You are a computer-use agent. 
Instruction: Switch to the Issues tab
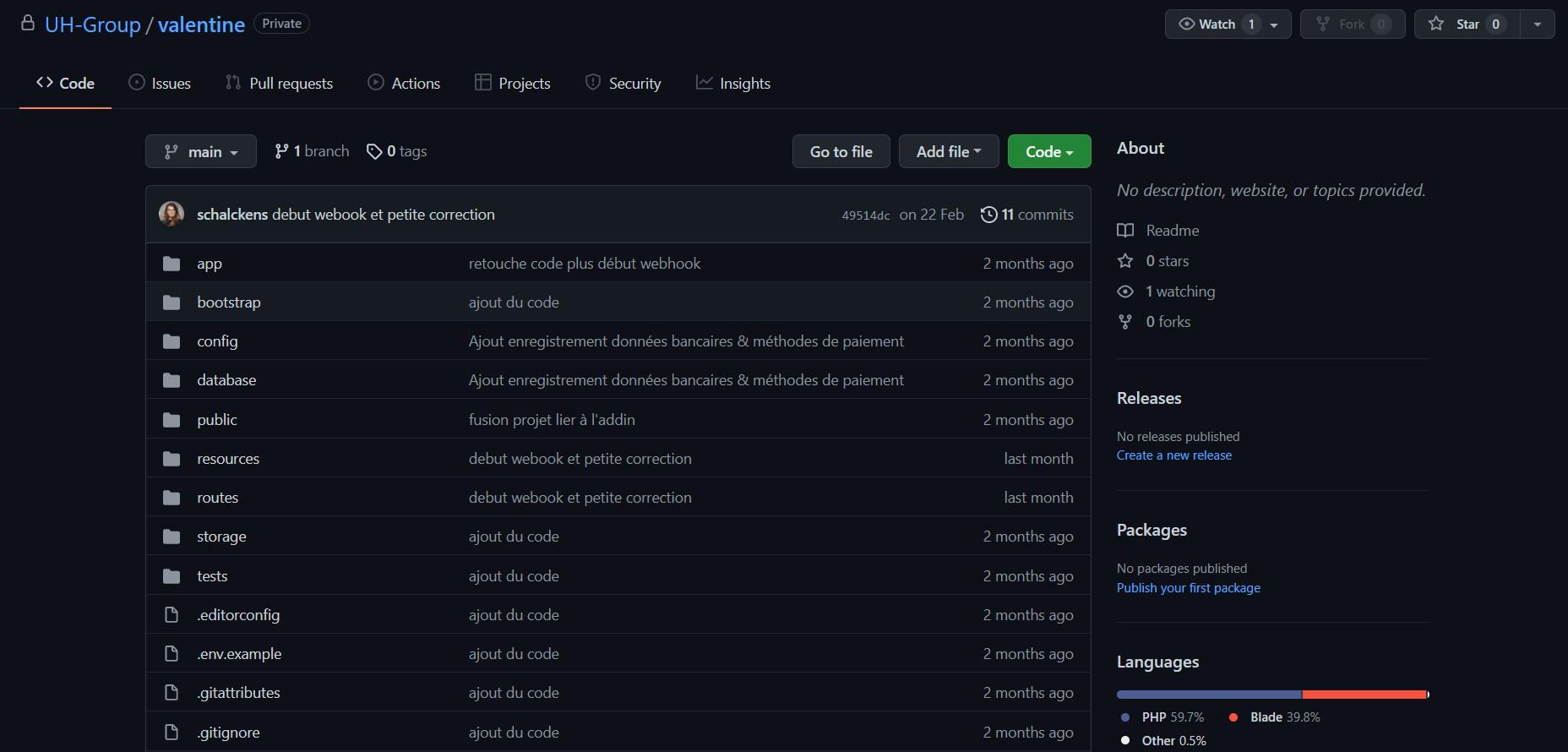tap(160, 83)
